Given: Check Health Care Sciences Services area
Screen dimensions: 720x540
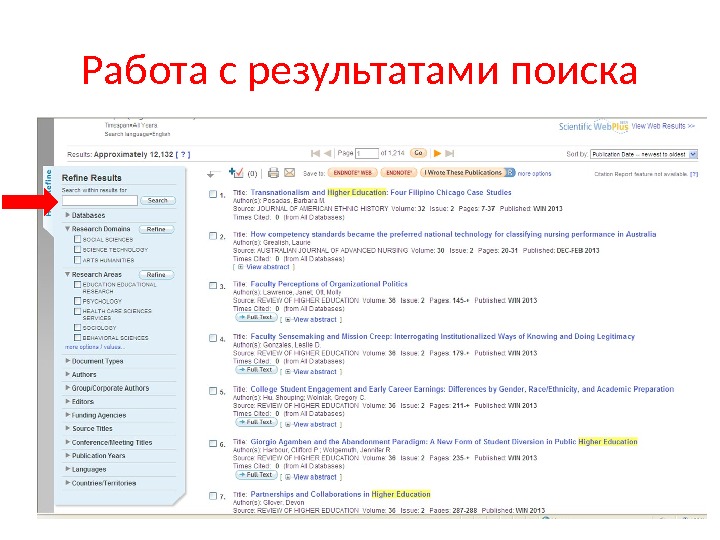Looking at the screenshot, I should 78,311.
